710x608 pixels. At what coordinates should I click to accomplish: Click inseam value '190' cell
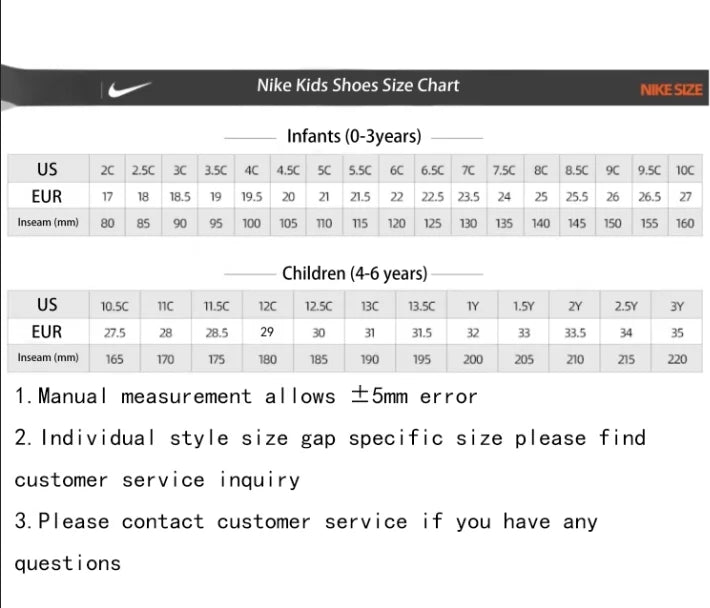pos(369,359)
